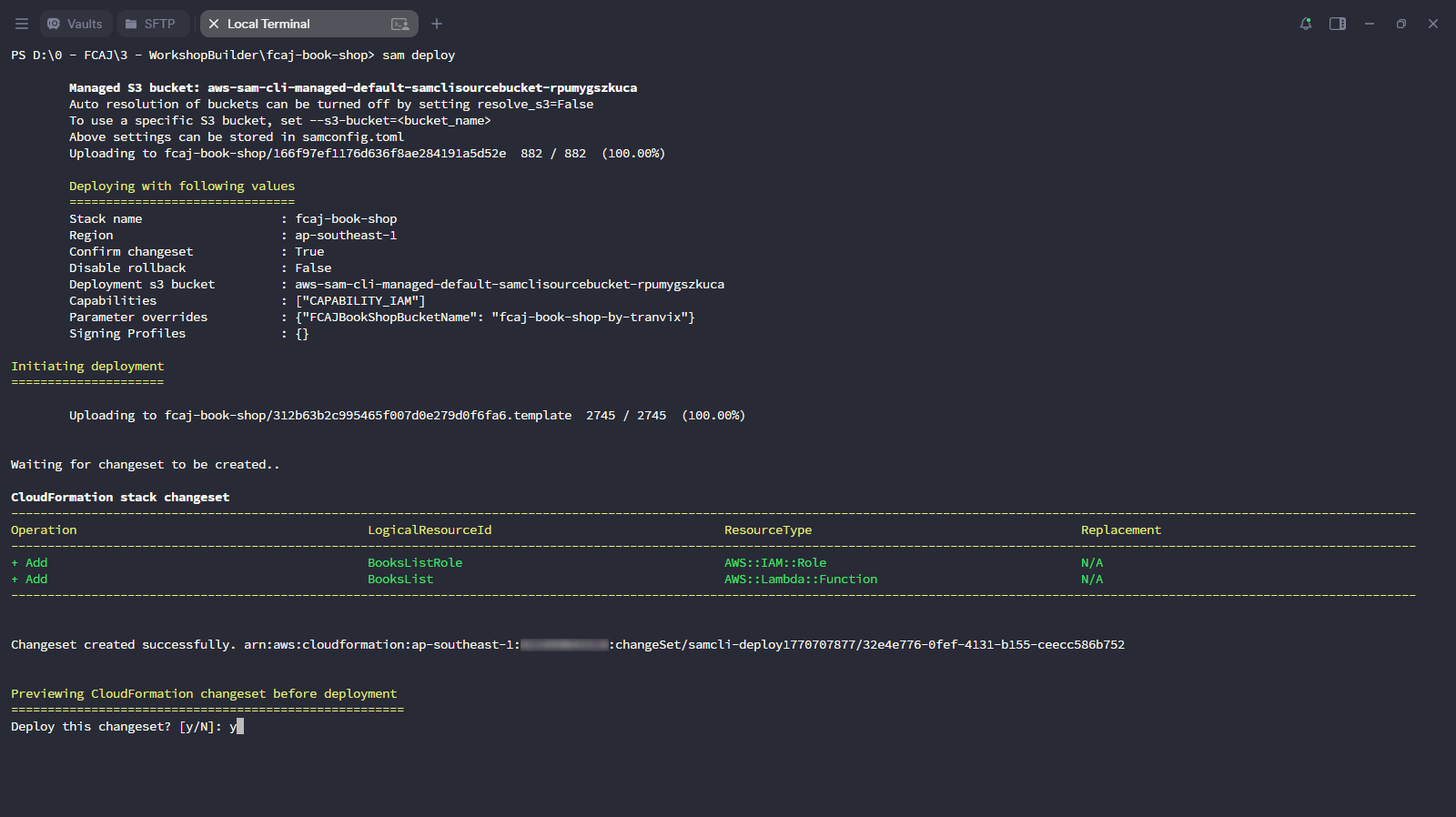Open a new tab with plus button

tap(437, 24)
